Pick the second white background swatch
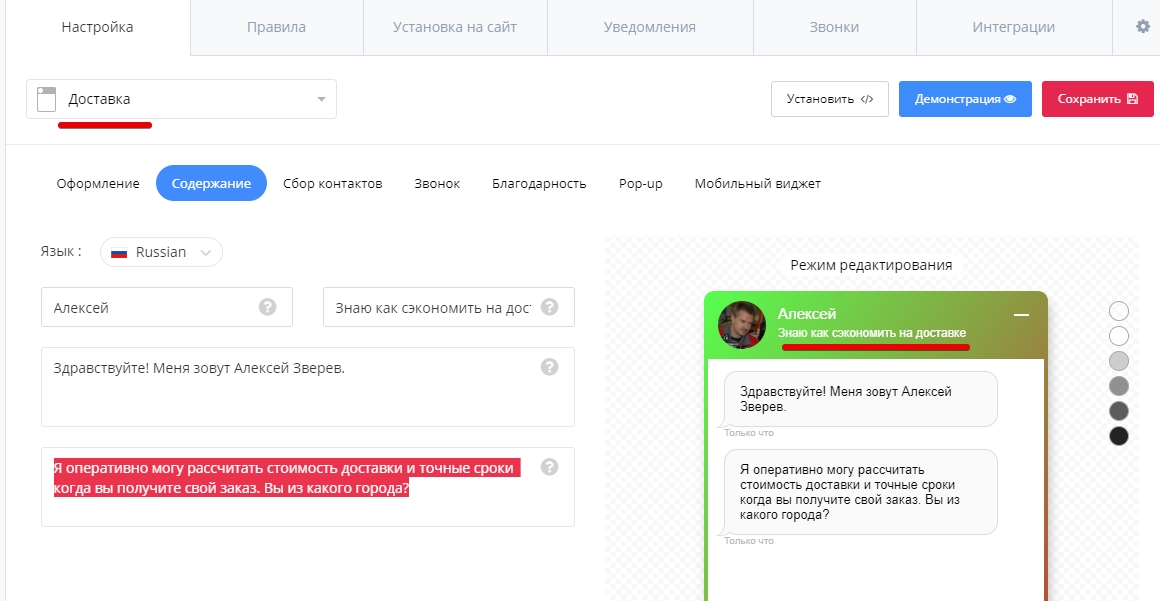Image resolution: width=1160 pixels, height=601 pixels. [x=1119, y=336]
